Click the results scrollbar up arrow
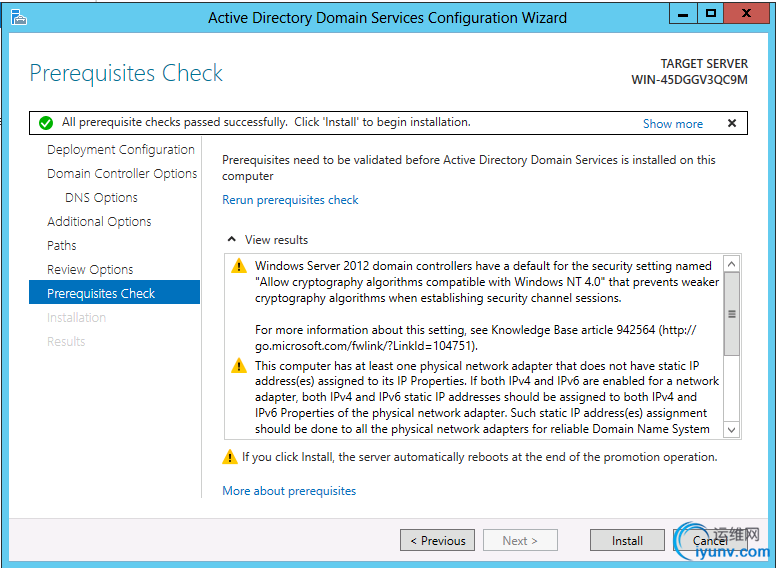 click(x=731, y=264)
